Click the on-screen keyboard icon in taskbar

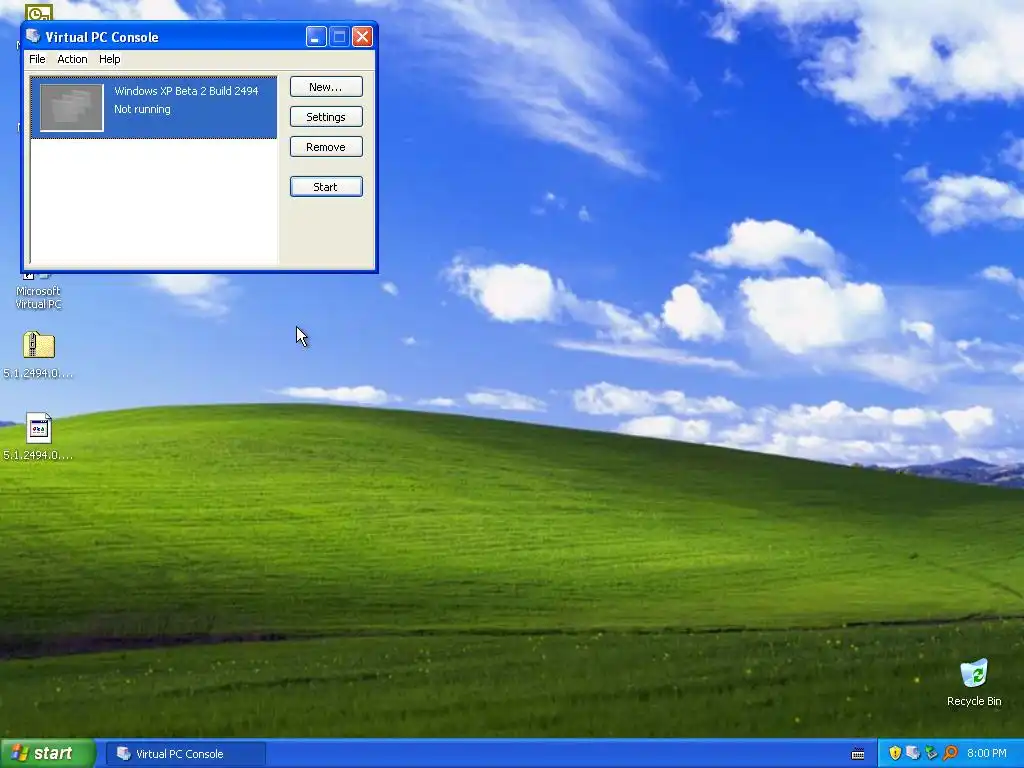[858, 754]
